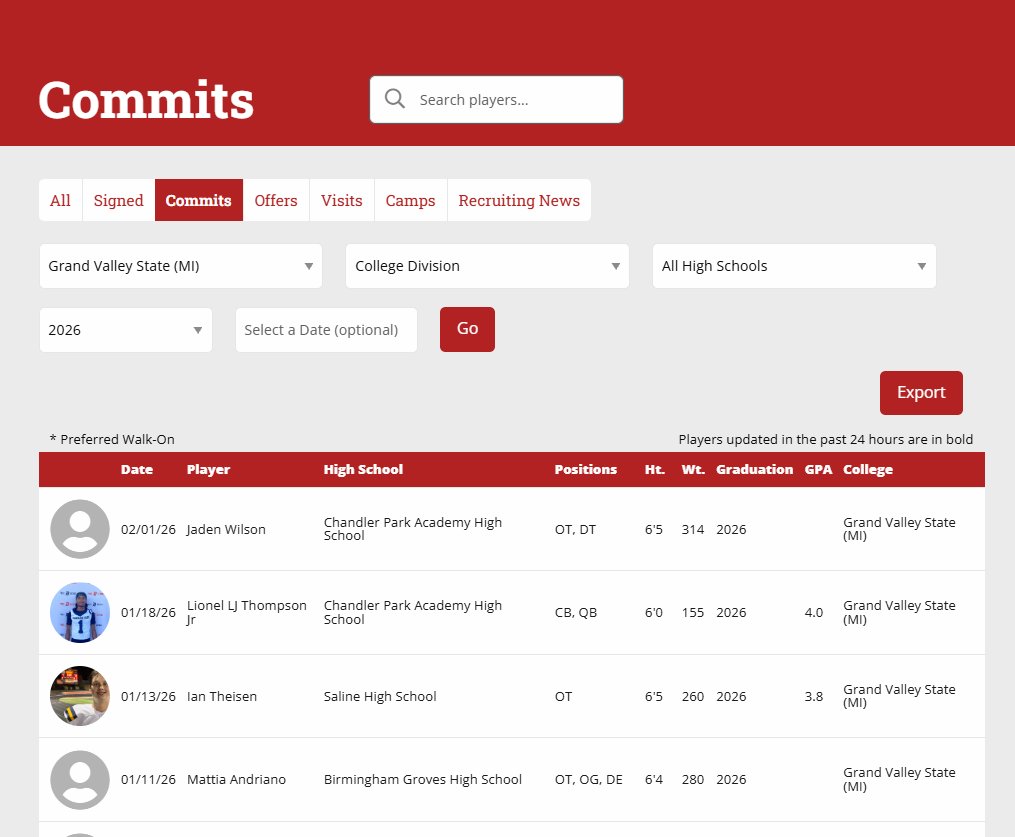Click the High School column header
Image resolution: width=1015 pixels, height=837 pixels.
(363, 469)
